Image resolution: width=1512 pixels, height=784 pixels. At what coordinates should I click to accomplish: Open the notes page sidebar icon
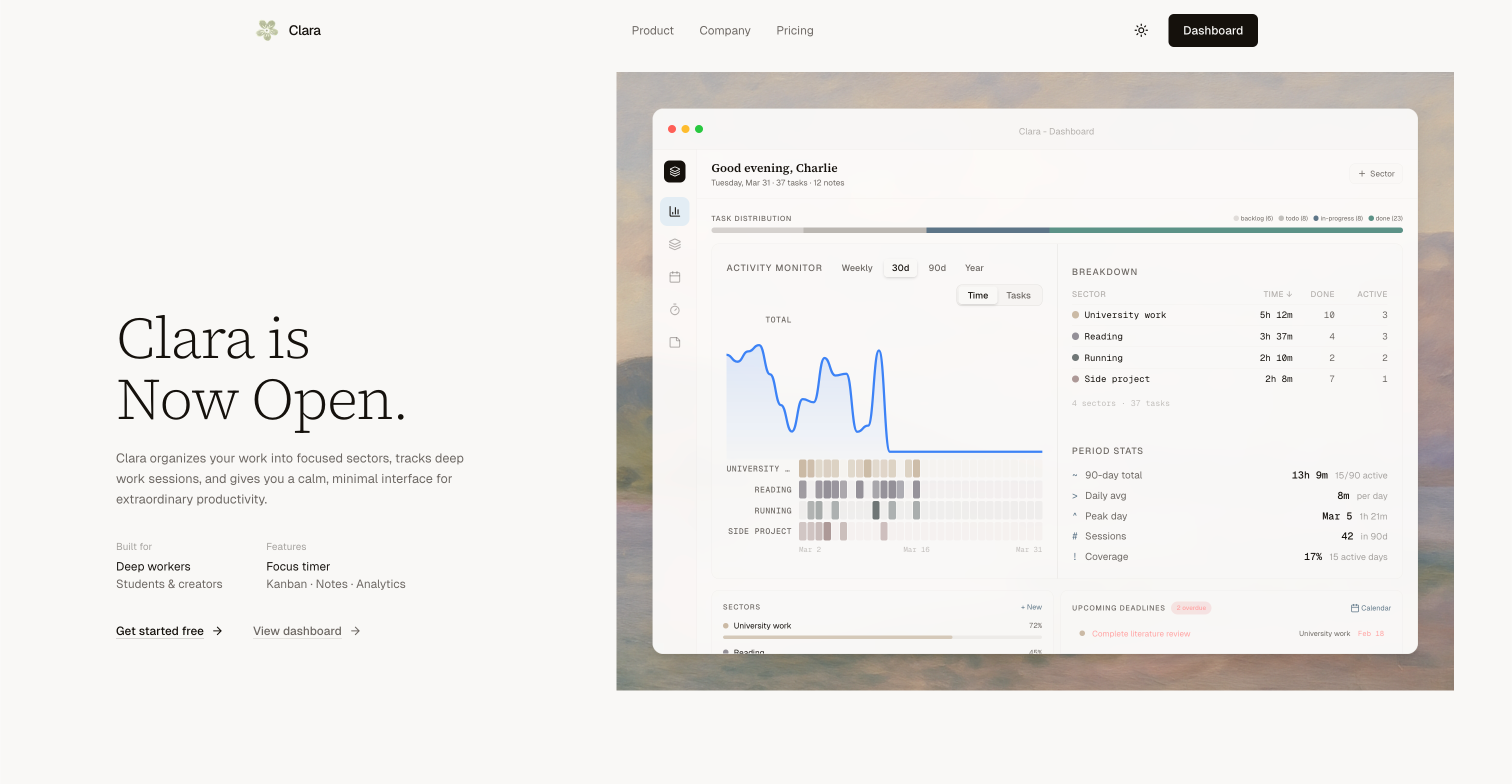point(674,342)
